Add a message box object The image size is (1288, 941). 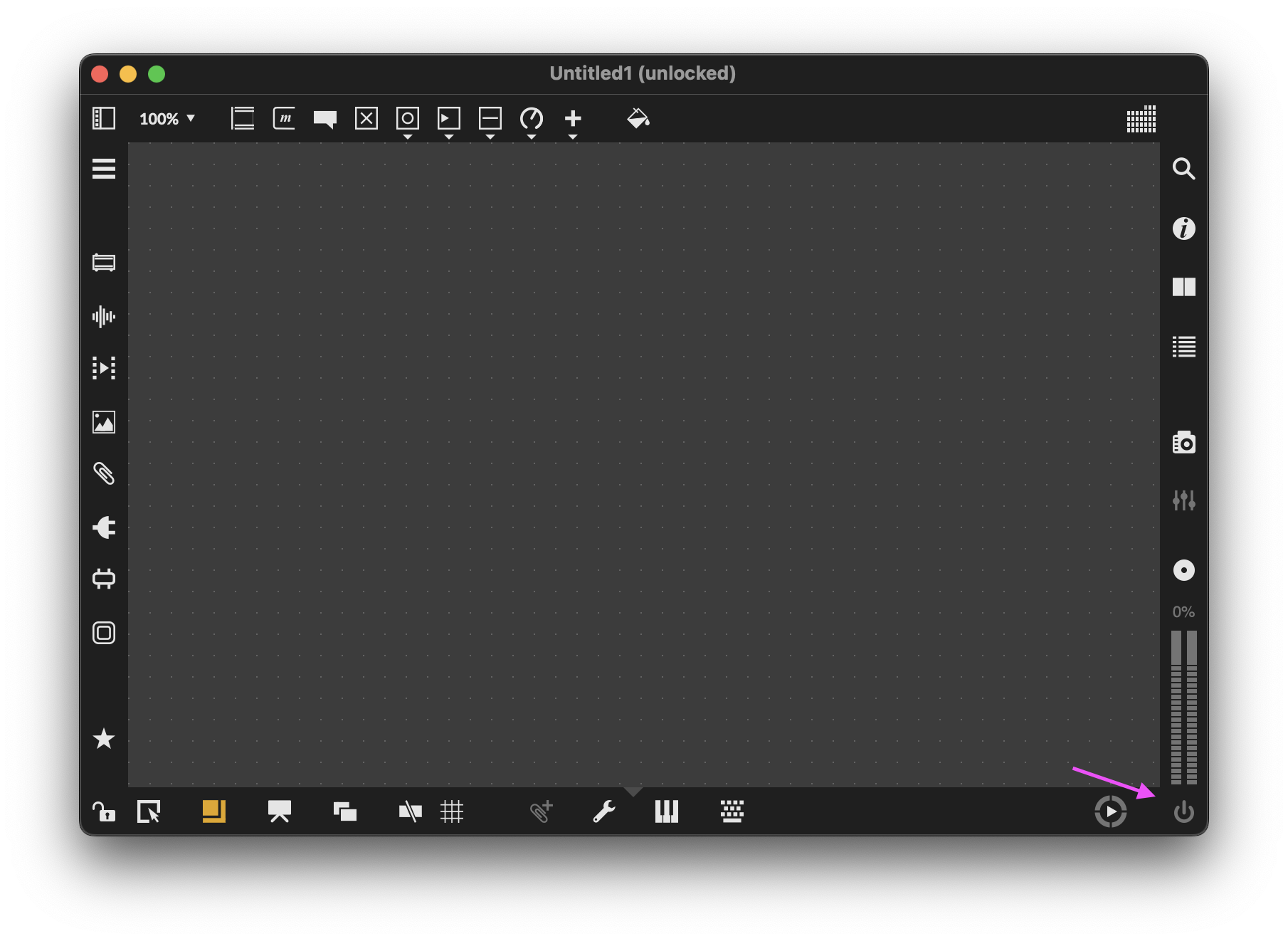click(x=284, y=118)
